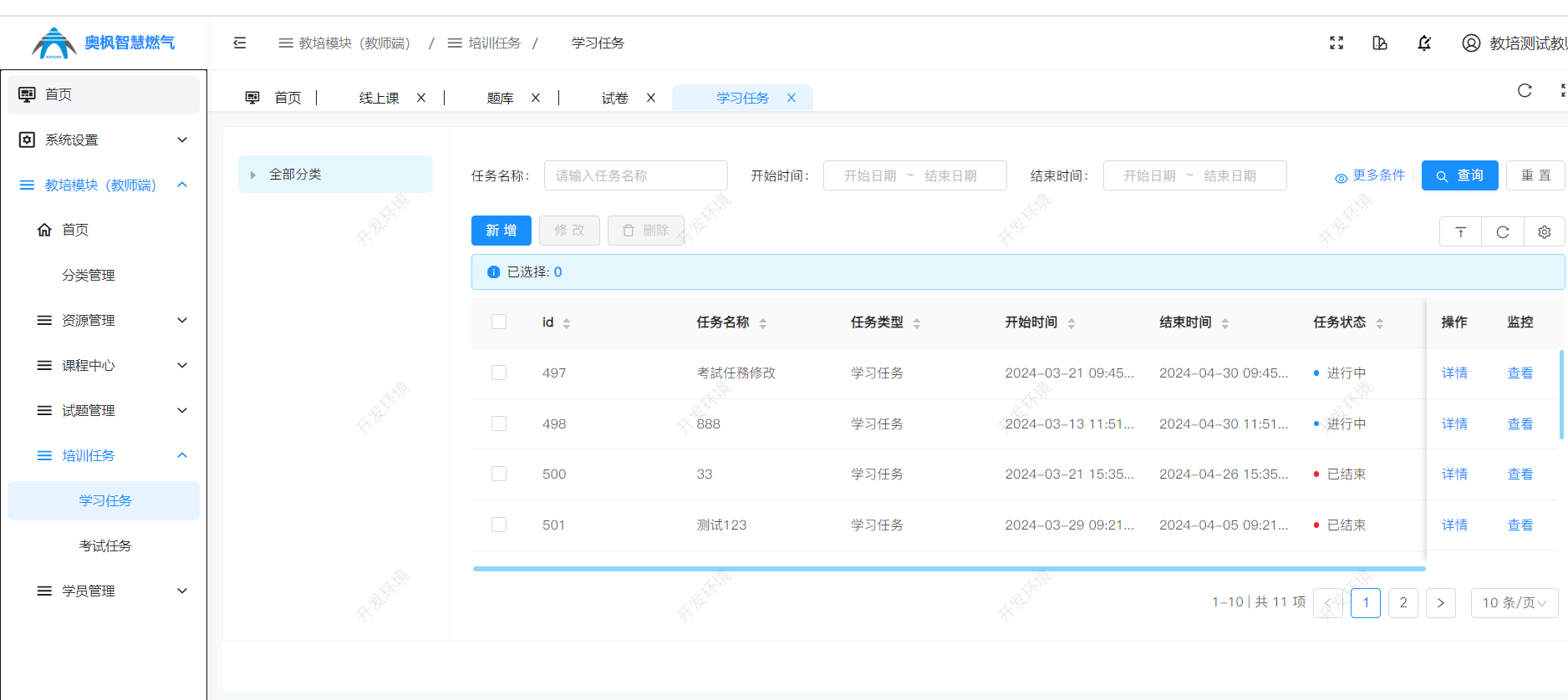This screenshot has height=700, width=1568.
Task: Check the row with id 497
Action: [499, 373]
